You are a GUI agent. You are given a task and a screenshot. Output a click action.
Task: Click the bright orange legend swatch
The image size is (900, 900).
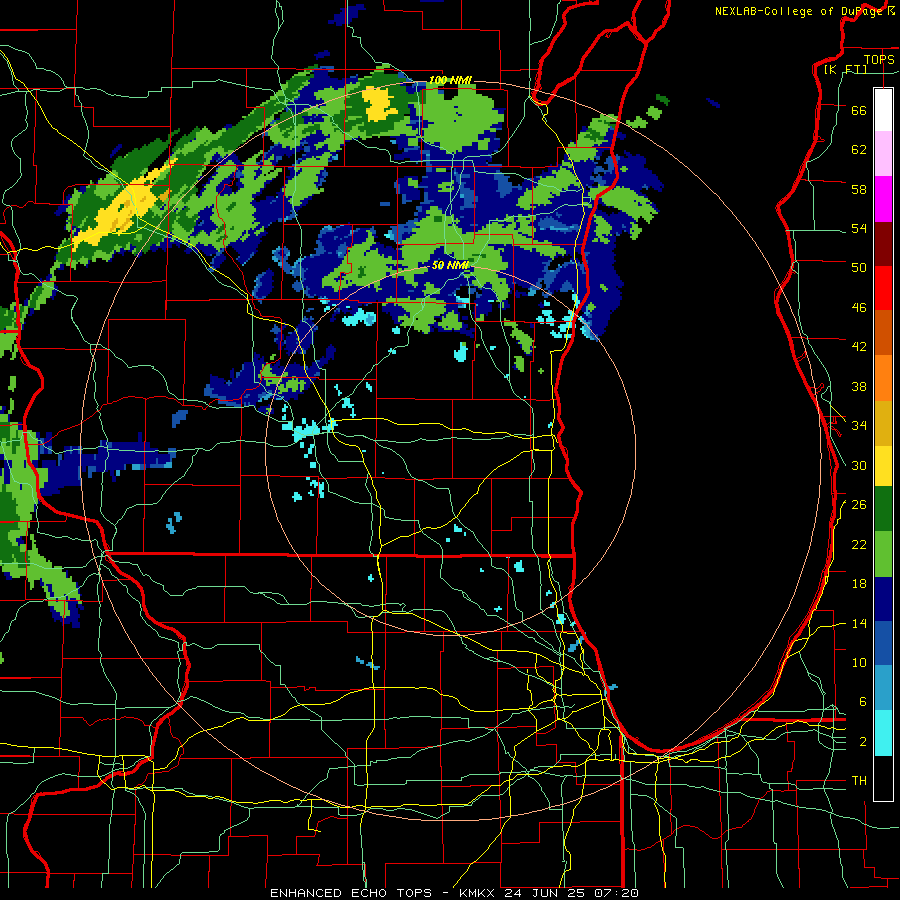tap(883, 378)
